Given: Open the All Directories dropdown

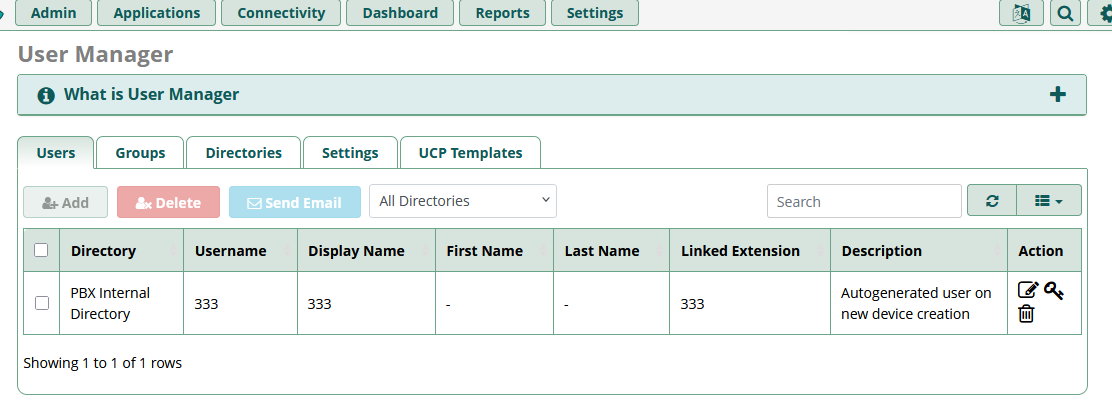Looking at the screenshot, I should pyautogui.click(x=463, y=201).
